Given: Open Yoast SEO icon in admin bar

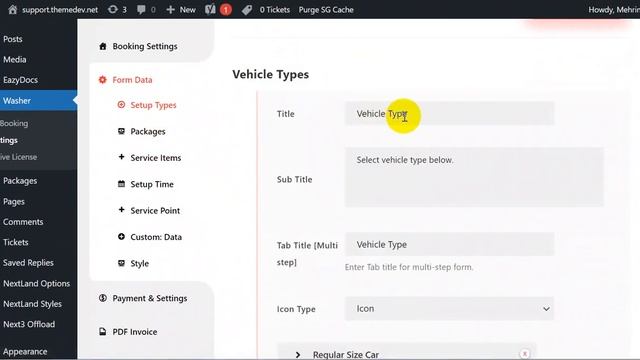Looking at the screenshot, I should [x=210, y=10].
